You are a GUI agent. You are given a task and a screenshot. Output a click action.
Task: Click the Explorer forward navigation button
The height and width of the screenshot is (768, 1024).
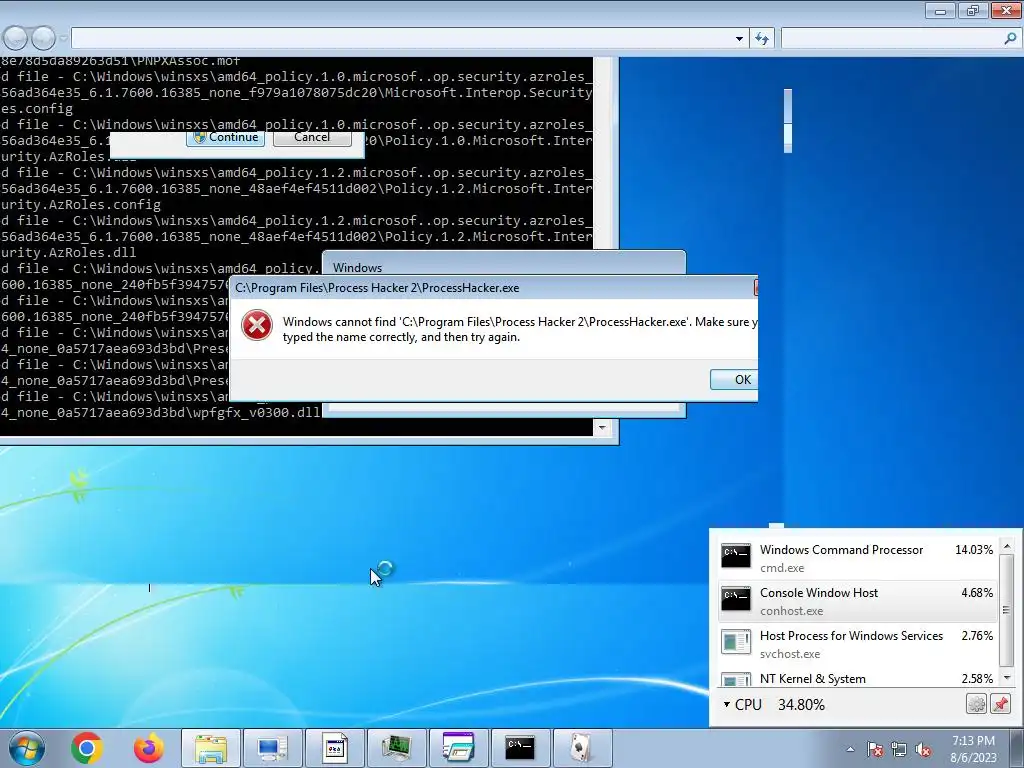click(43, 38)
